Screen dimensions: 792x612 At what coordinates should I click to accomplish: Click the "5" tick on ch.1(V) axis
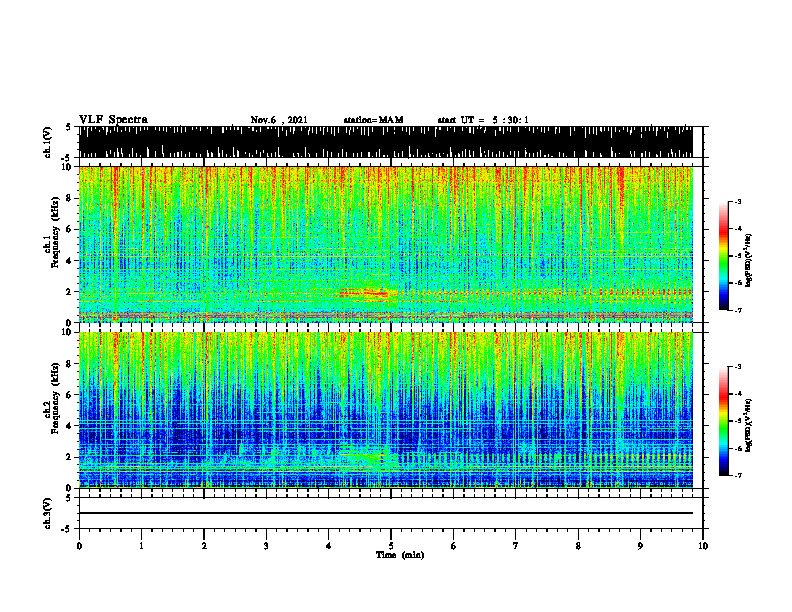tap(69, 128)
